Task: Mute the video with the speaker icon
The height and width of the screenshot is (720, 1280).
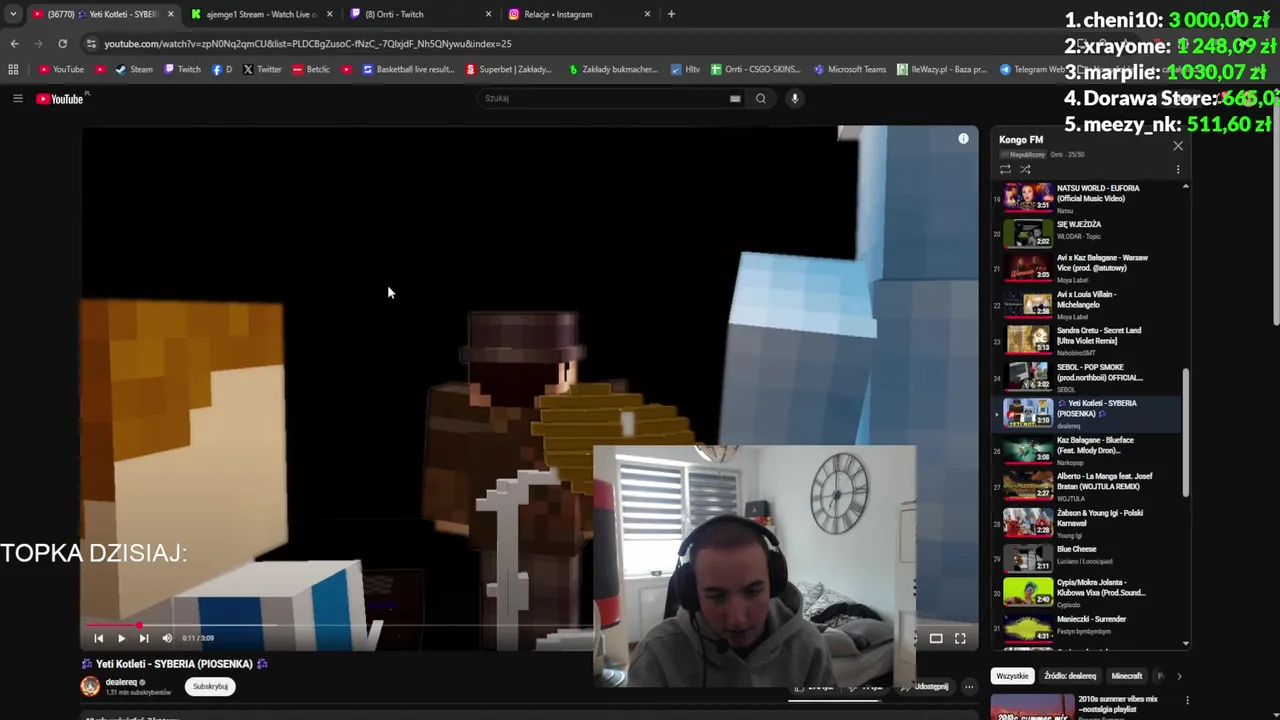Action: tap(167, 638)
